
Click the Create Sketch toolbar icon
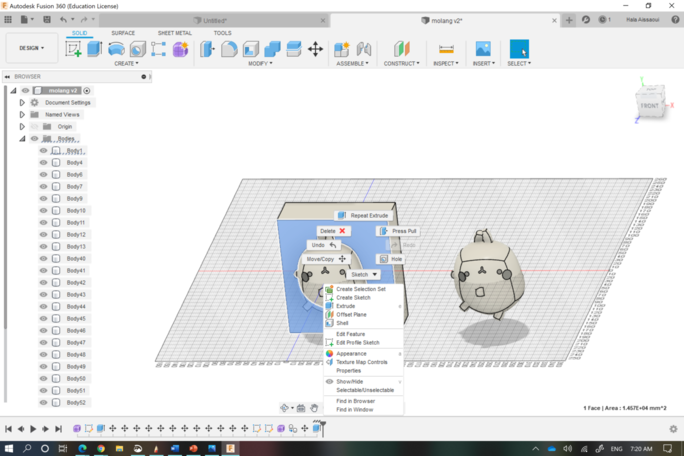coord(74,49)
